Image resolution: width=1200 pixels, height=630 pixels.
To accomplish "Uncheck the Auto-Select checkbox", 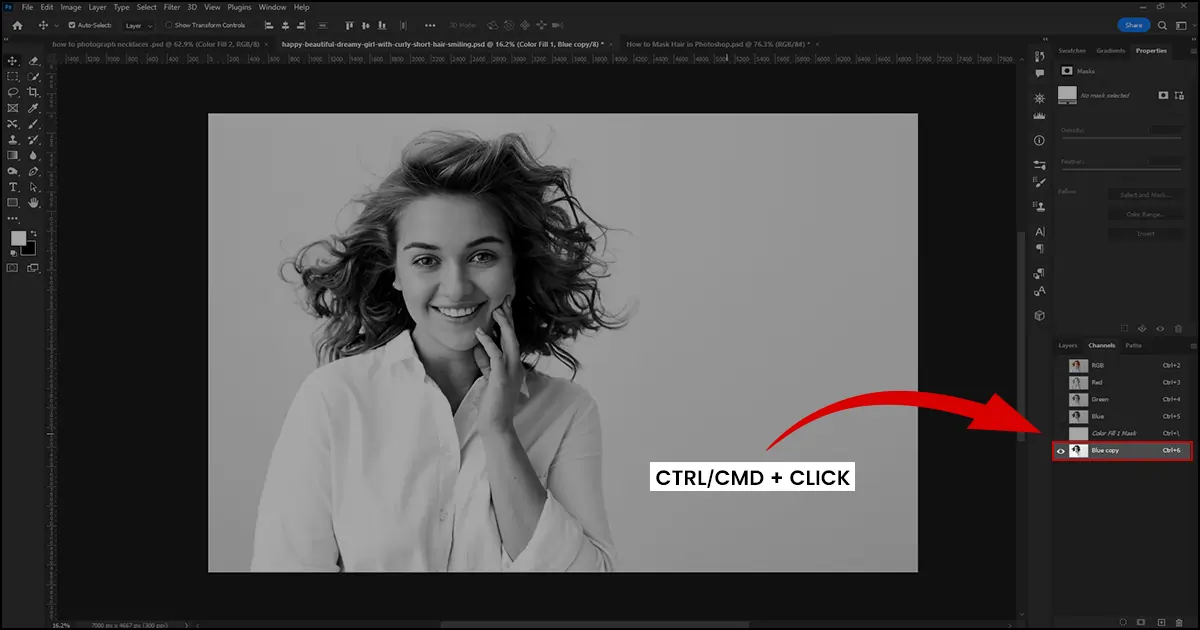I will click(71, 25).
